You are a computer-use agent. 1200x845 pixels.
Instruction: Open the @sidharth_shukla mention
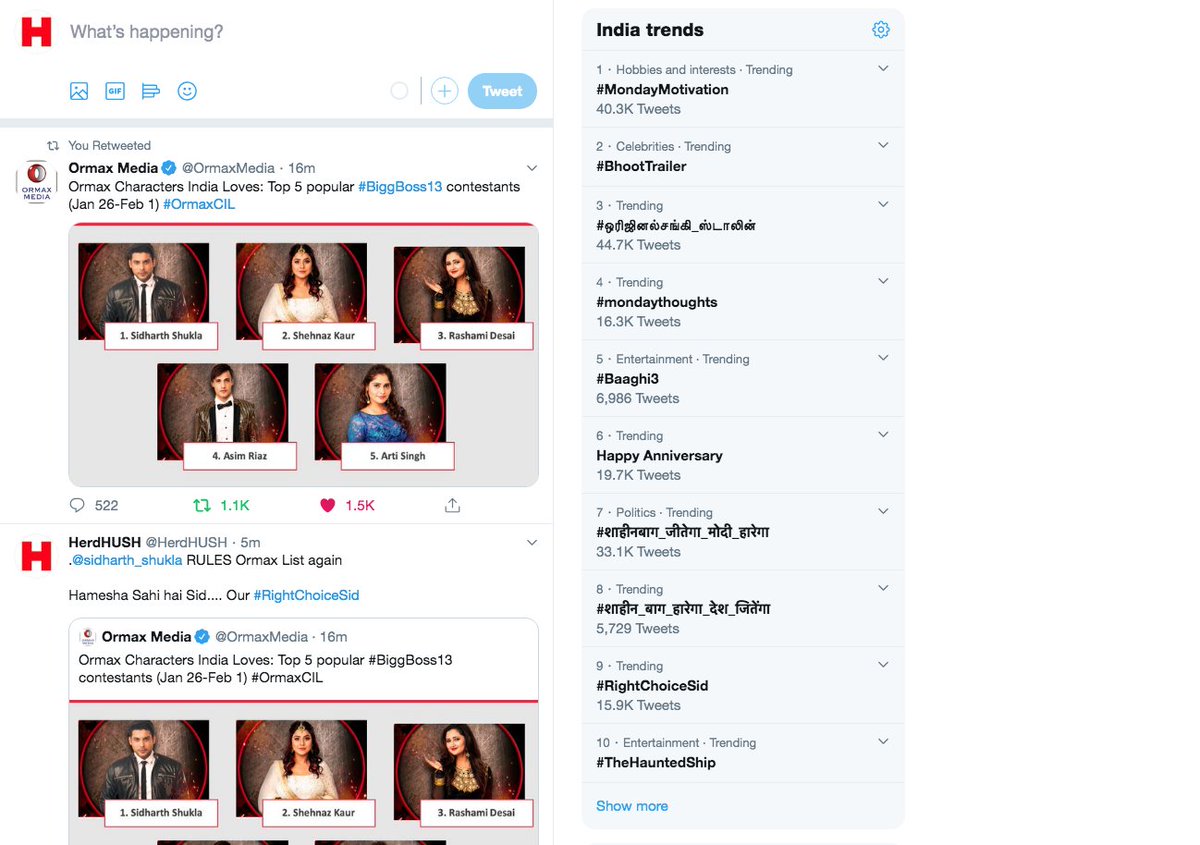127,560
